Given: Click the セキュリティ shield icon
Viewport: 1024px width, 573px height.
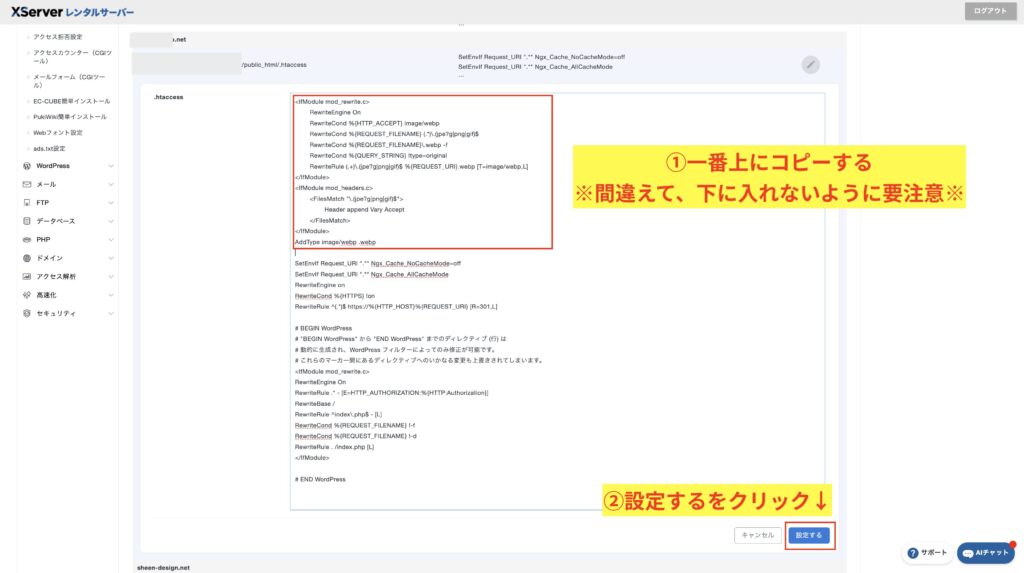Looking at the screenshot, I should point(26,313).
